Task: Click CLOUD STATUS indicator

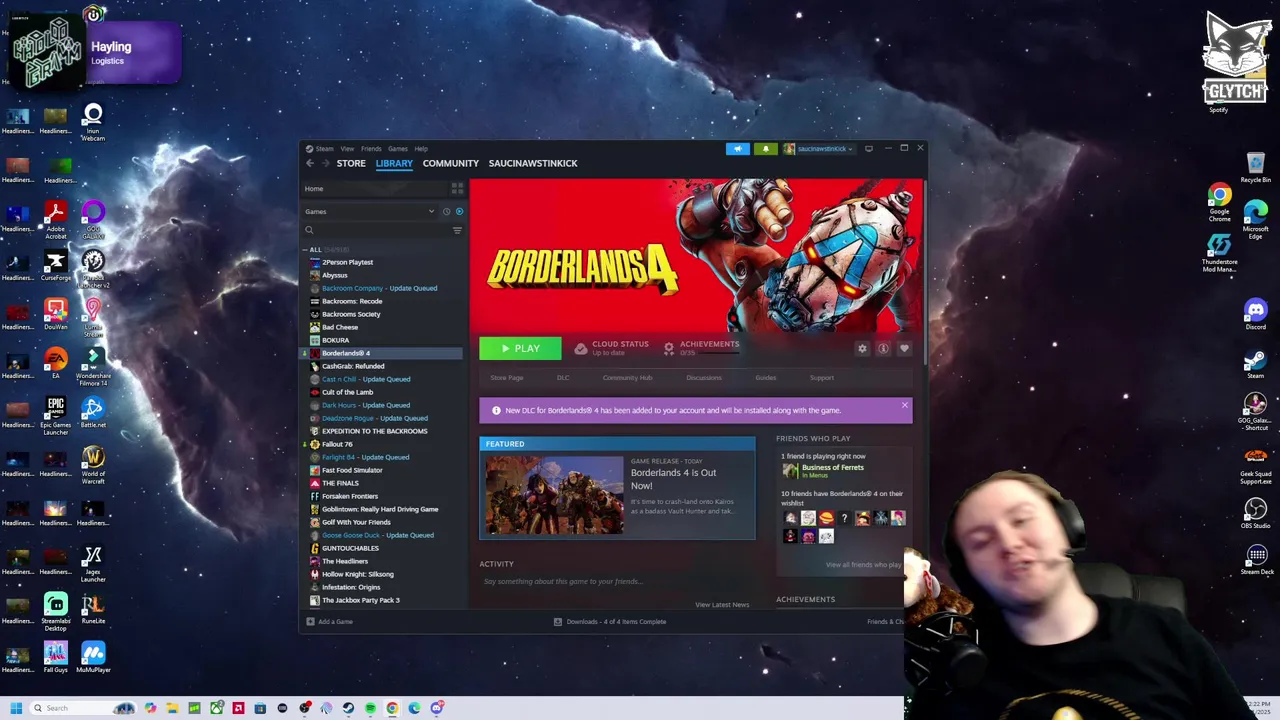Action: pos(611,348)
